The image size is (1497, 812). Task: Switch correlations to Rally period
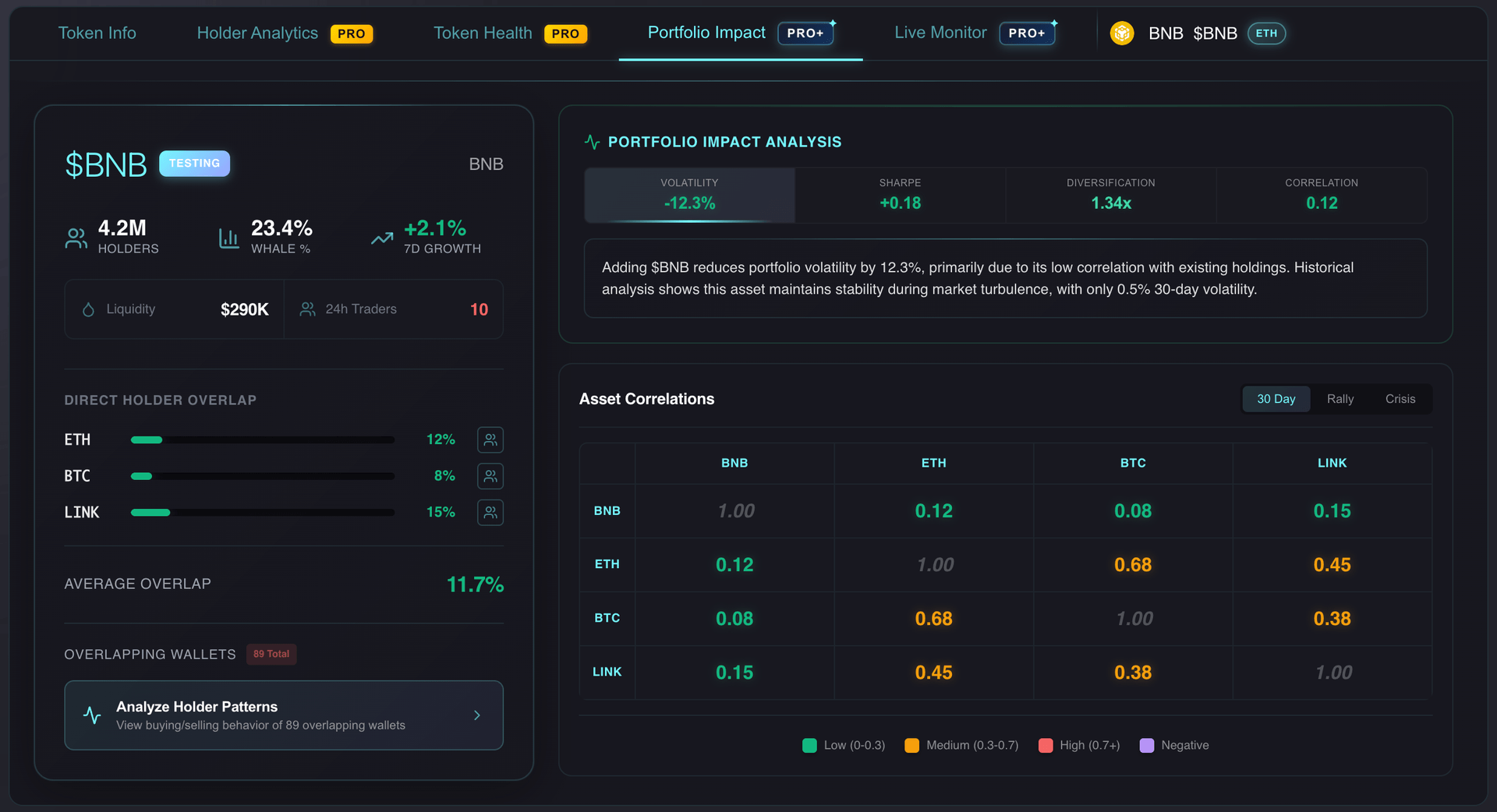[1340, 399]
